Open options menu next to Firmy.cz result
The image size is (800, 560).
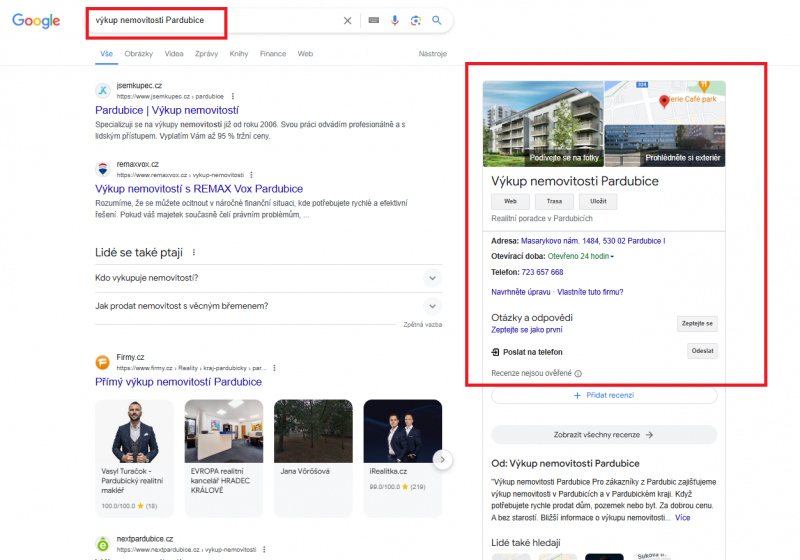coord(274,368)
